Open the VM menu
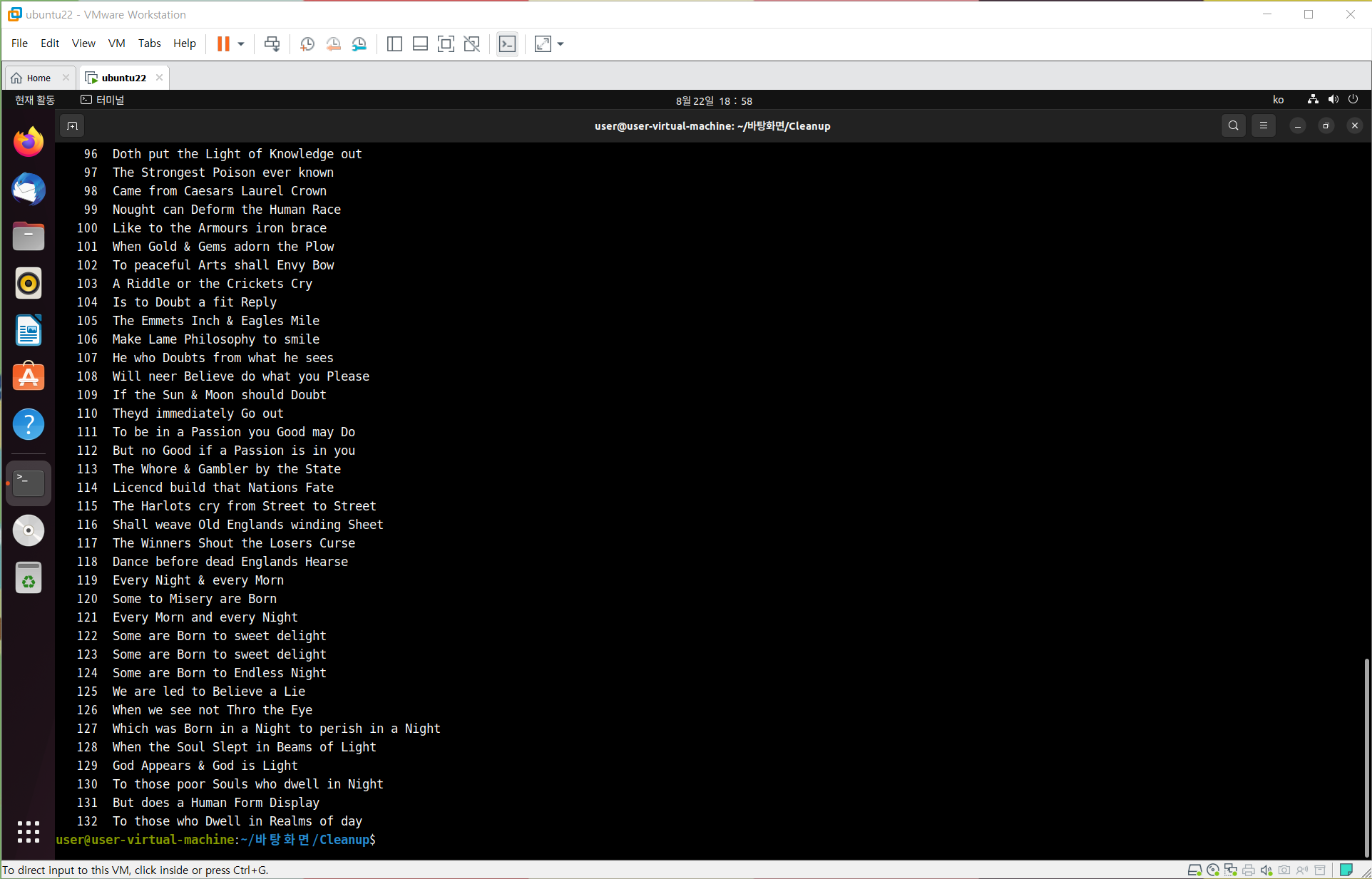 [116, 43]
